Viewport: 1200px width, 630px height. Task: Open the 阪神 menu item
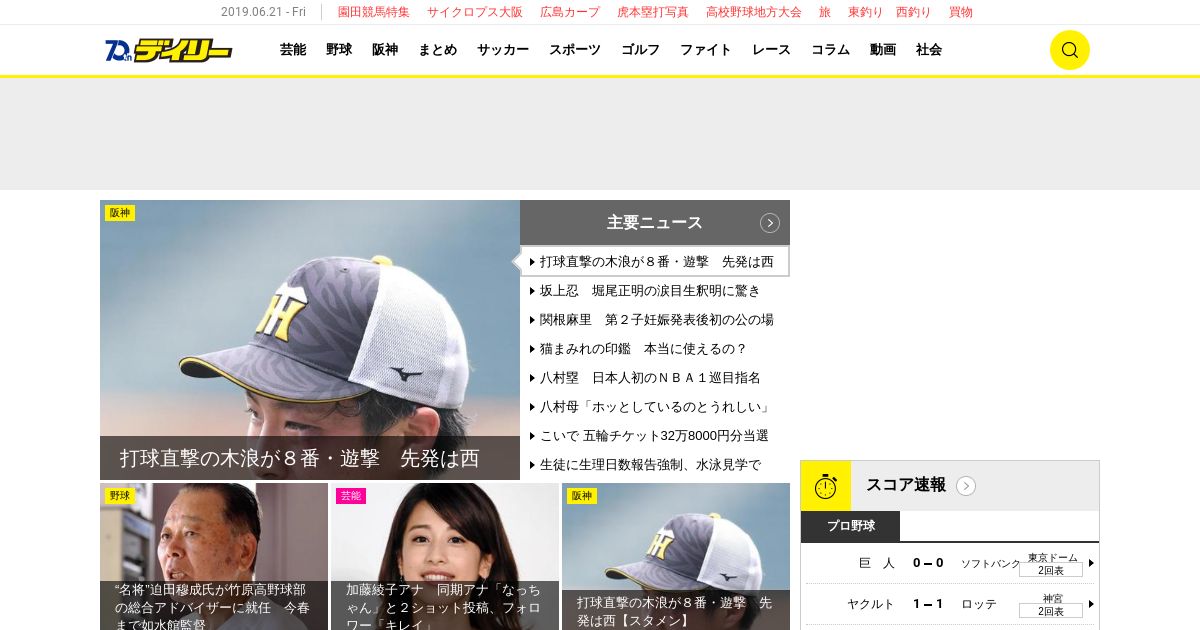click(x=385, y=50)
